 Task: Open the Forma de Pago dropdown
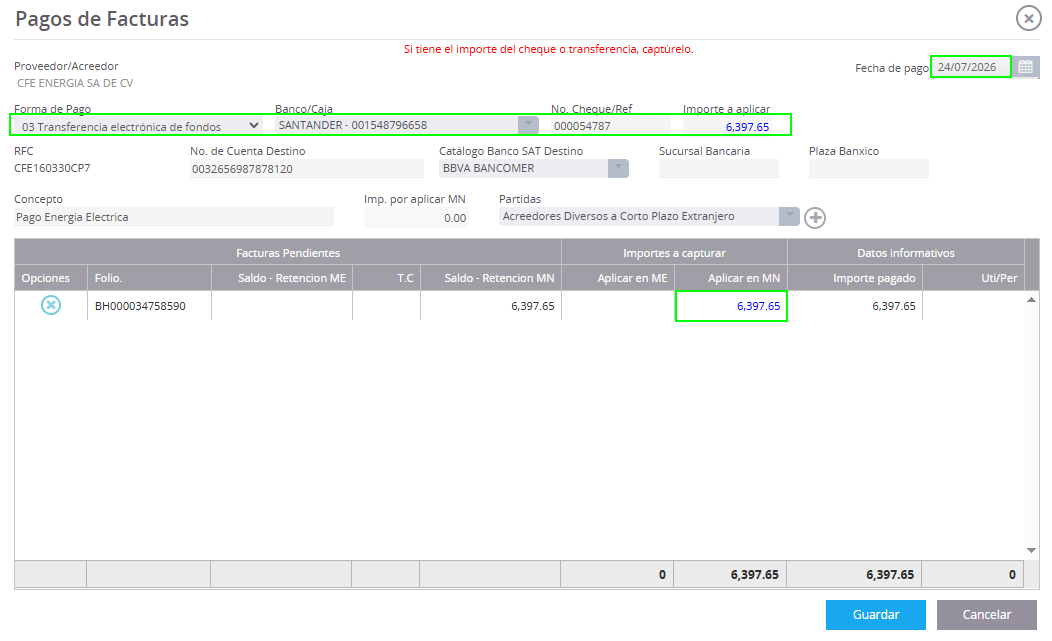tap(137, 126)
